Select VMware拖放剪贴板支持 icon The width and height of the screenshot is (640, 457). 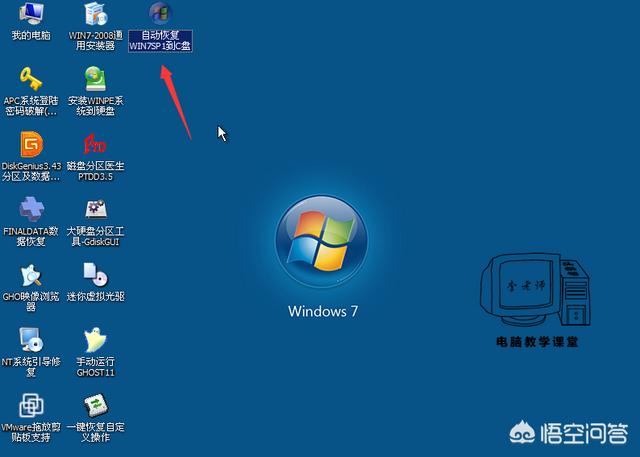[x=30, y=405]
